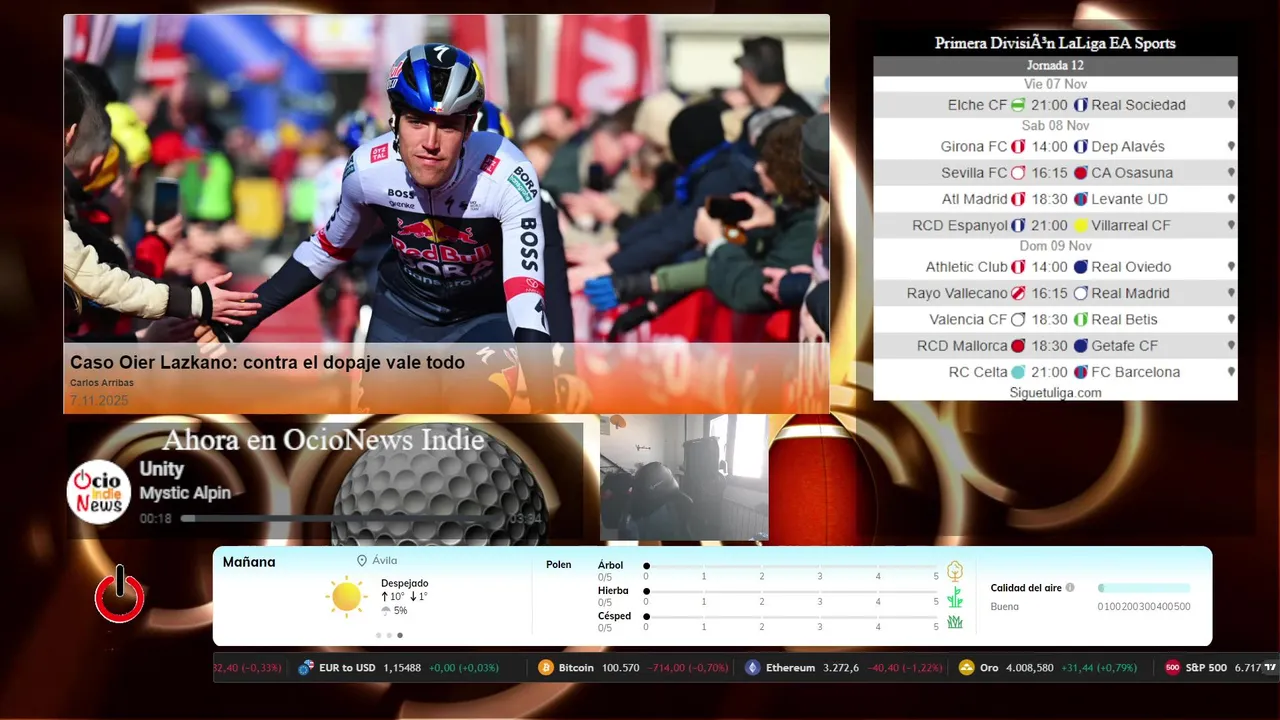Seek on the Unity track progress bar
This screenshot has width=1280, height=720.
click(342, 519)
